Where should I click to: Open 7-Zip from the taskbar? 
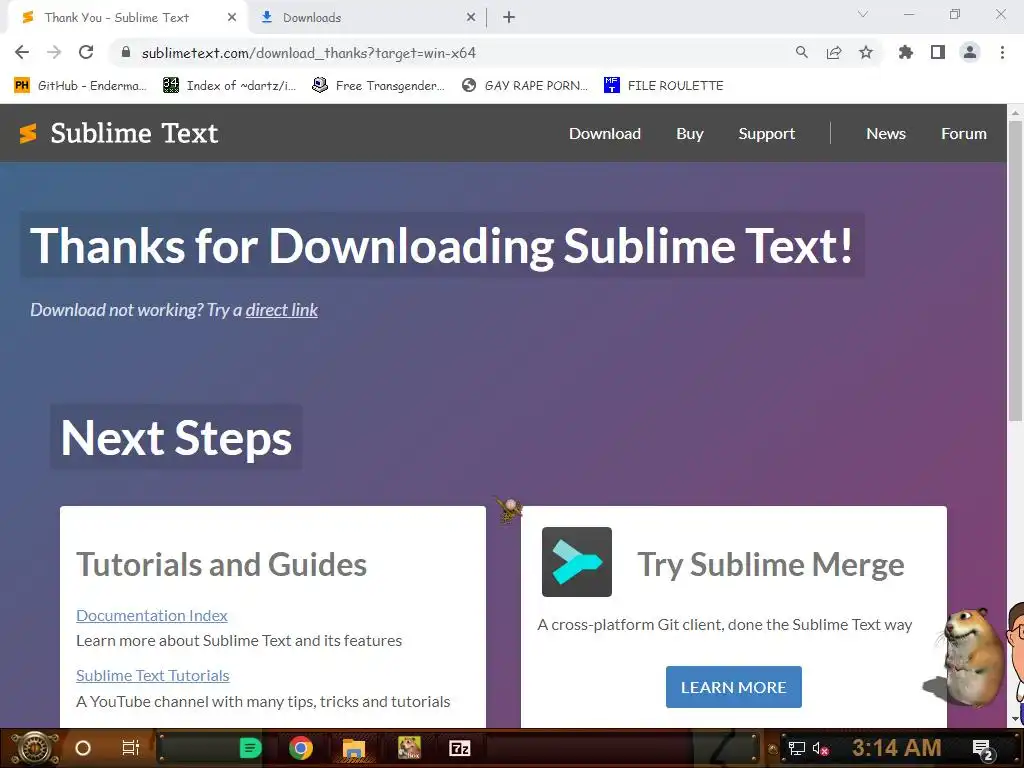click(460, 748)
